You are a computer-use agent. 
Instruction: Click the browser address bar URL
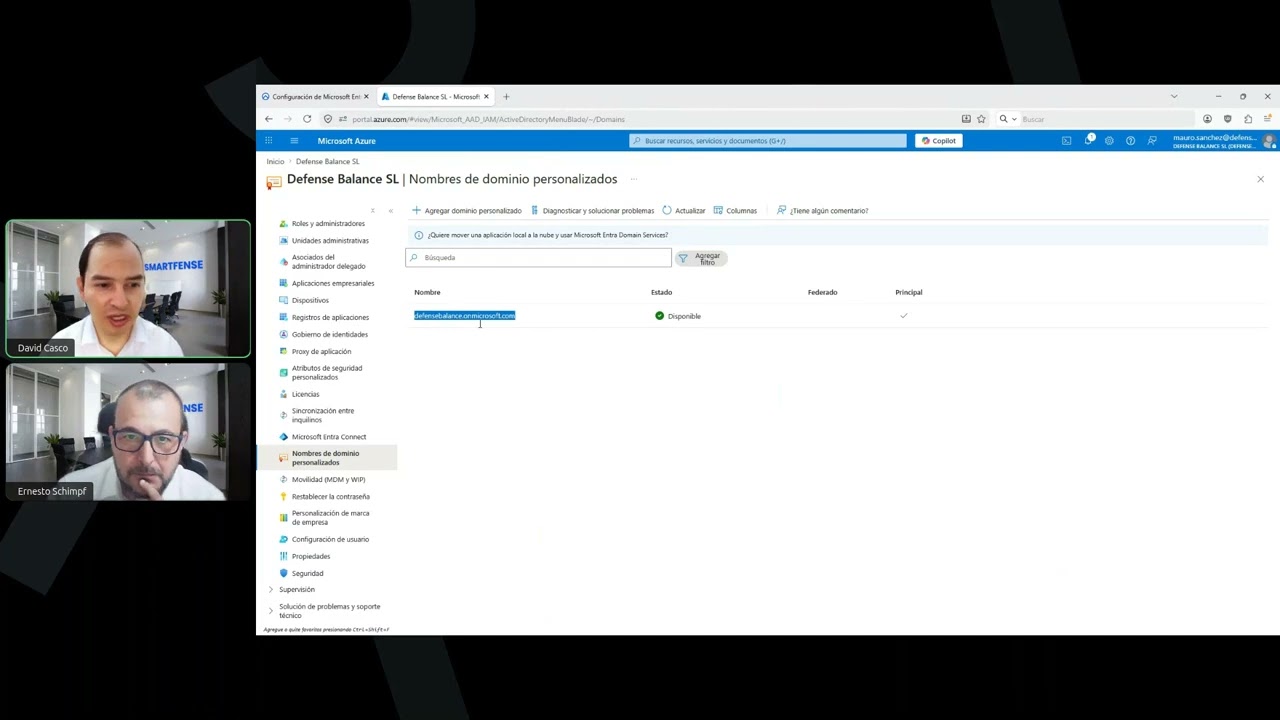(488, 119)
